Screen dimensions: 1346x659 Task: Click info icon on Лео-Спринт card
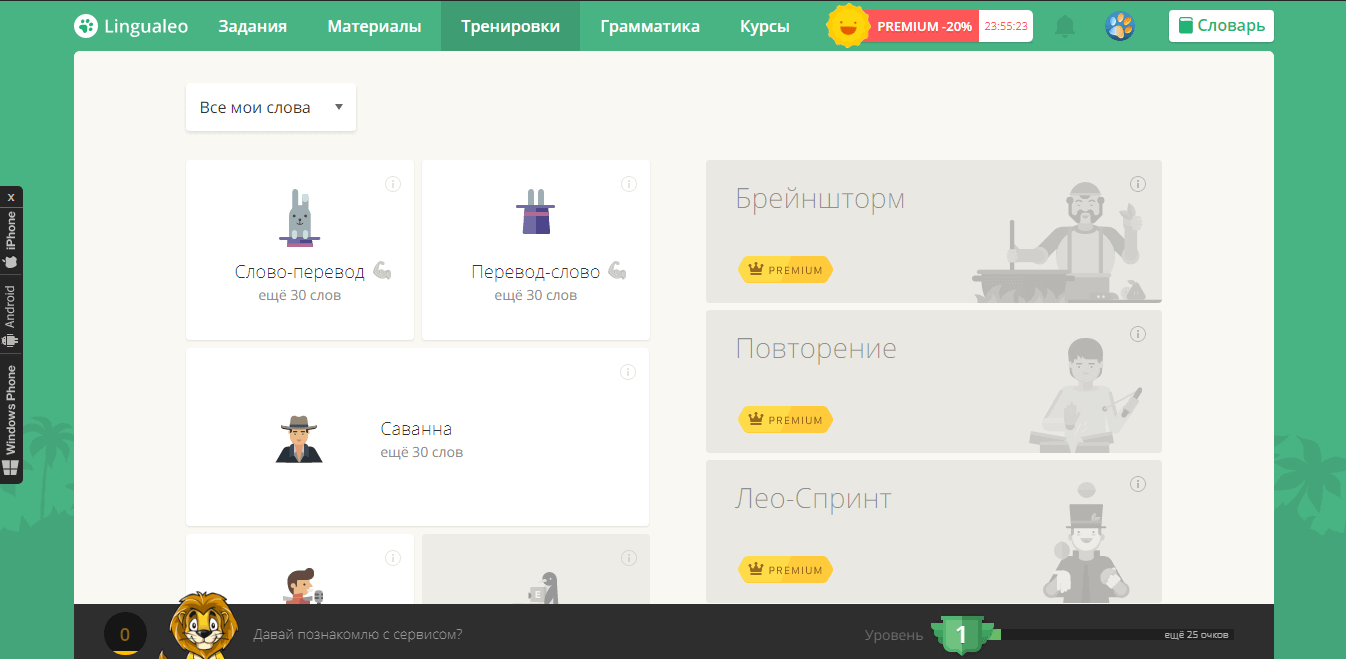[x=1138, y=484]
